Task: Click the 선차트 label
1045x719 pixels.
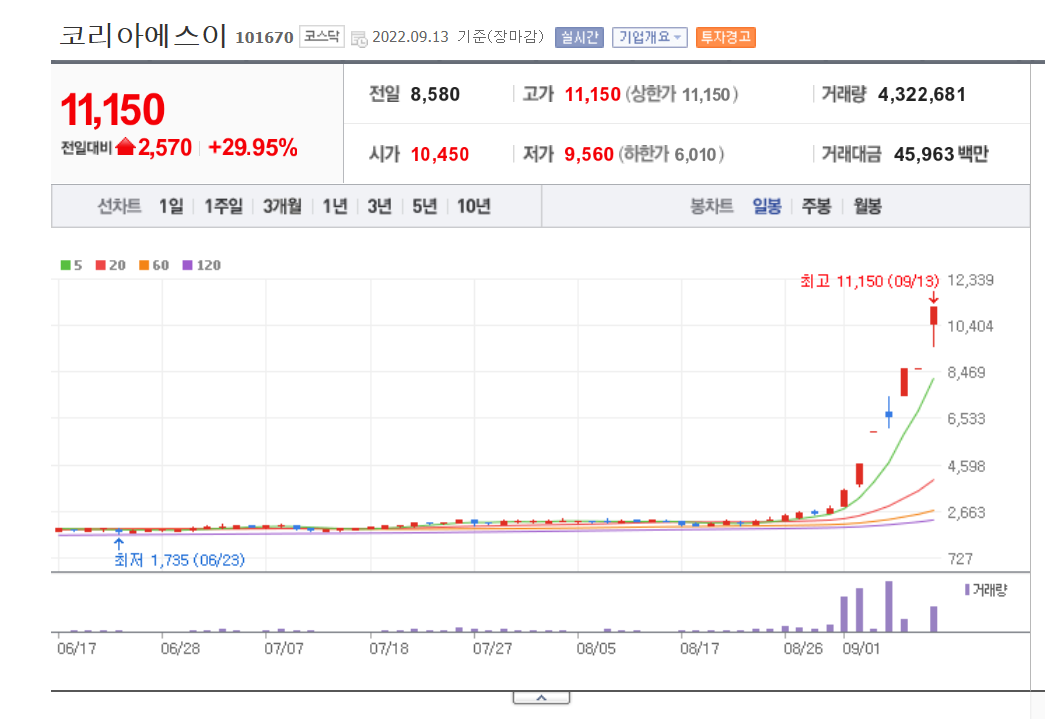Action: click(119, 207)
